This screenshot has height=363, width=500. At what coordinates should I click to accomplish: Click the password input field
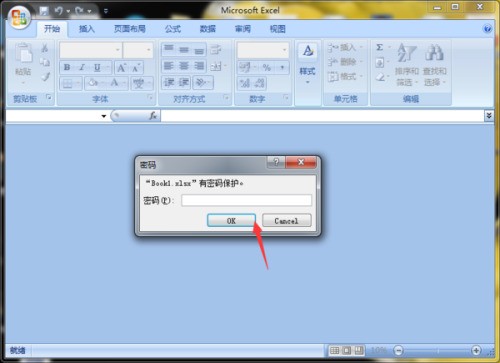[247, 200]
